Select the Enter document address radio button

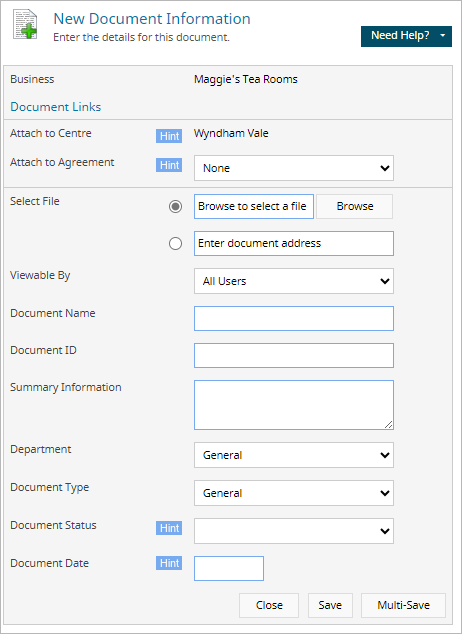175,243
